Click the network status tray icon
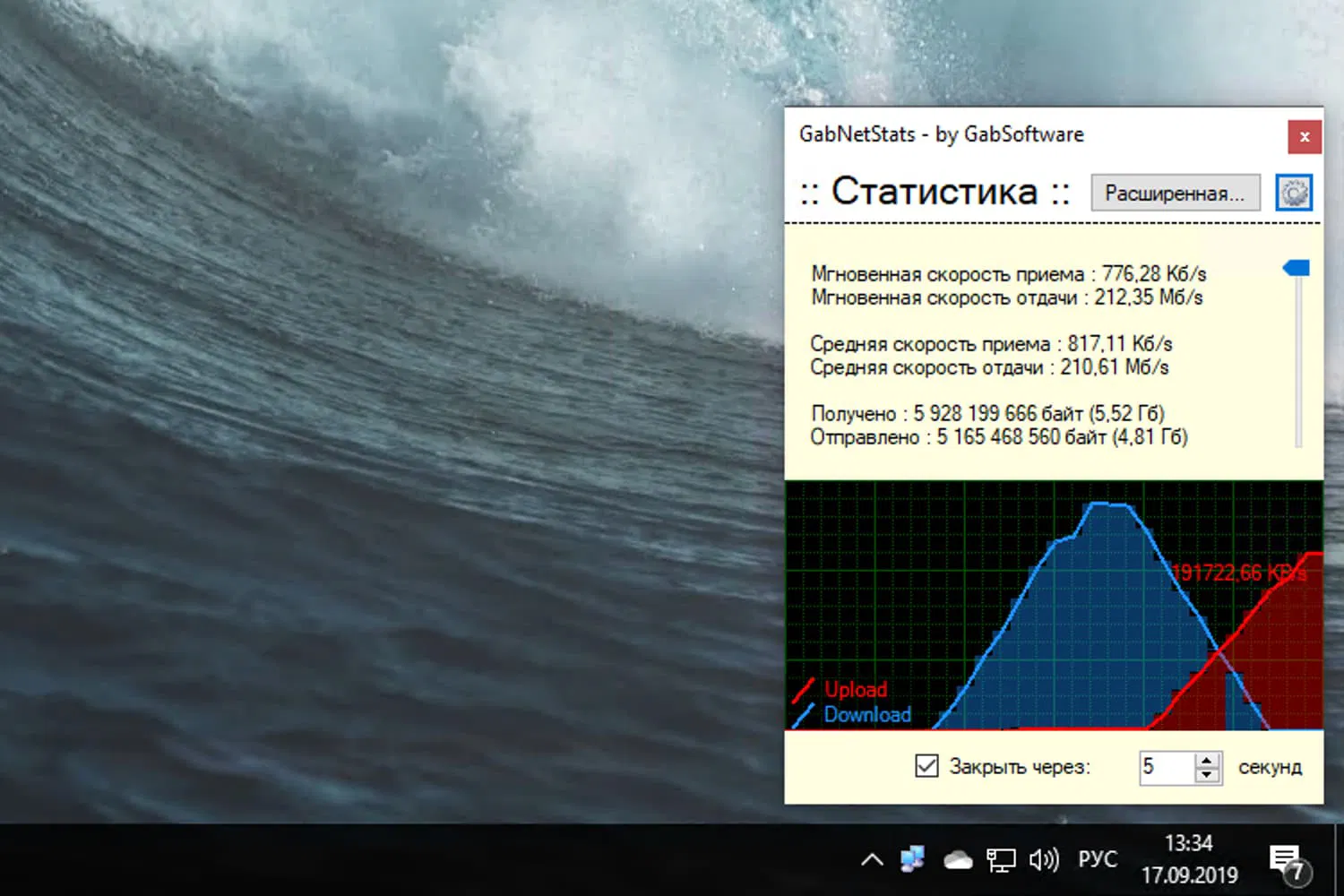 1001,858
